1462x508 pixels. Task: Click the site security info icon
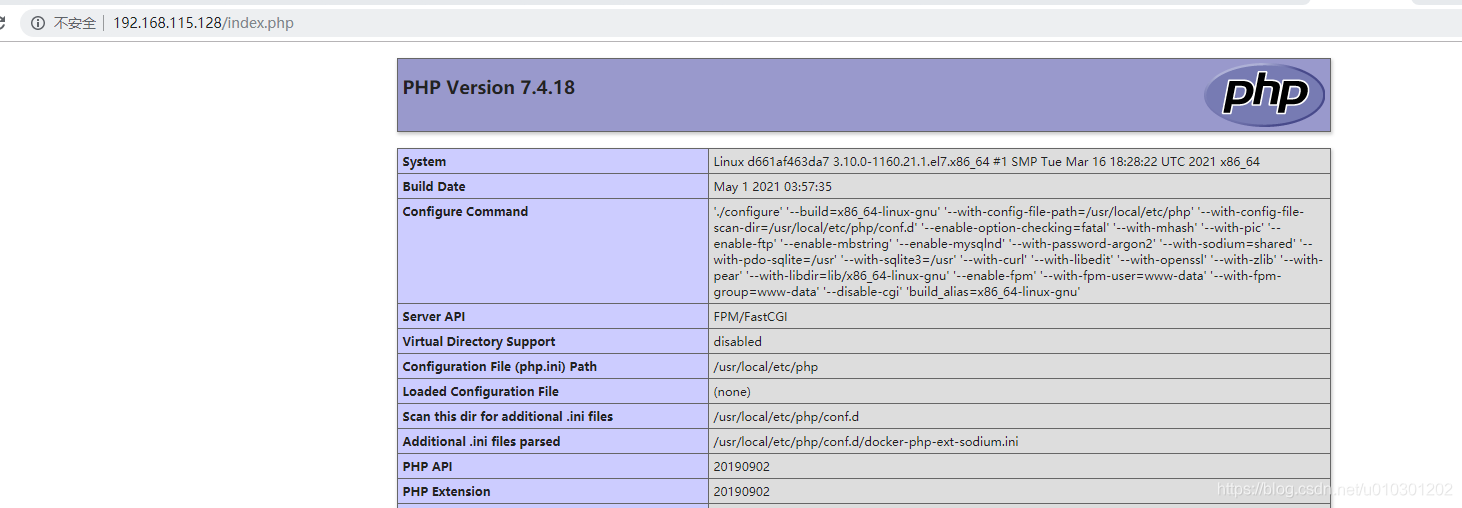tap(38, 23)
